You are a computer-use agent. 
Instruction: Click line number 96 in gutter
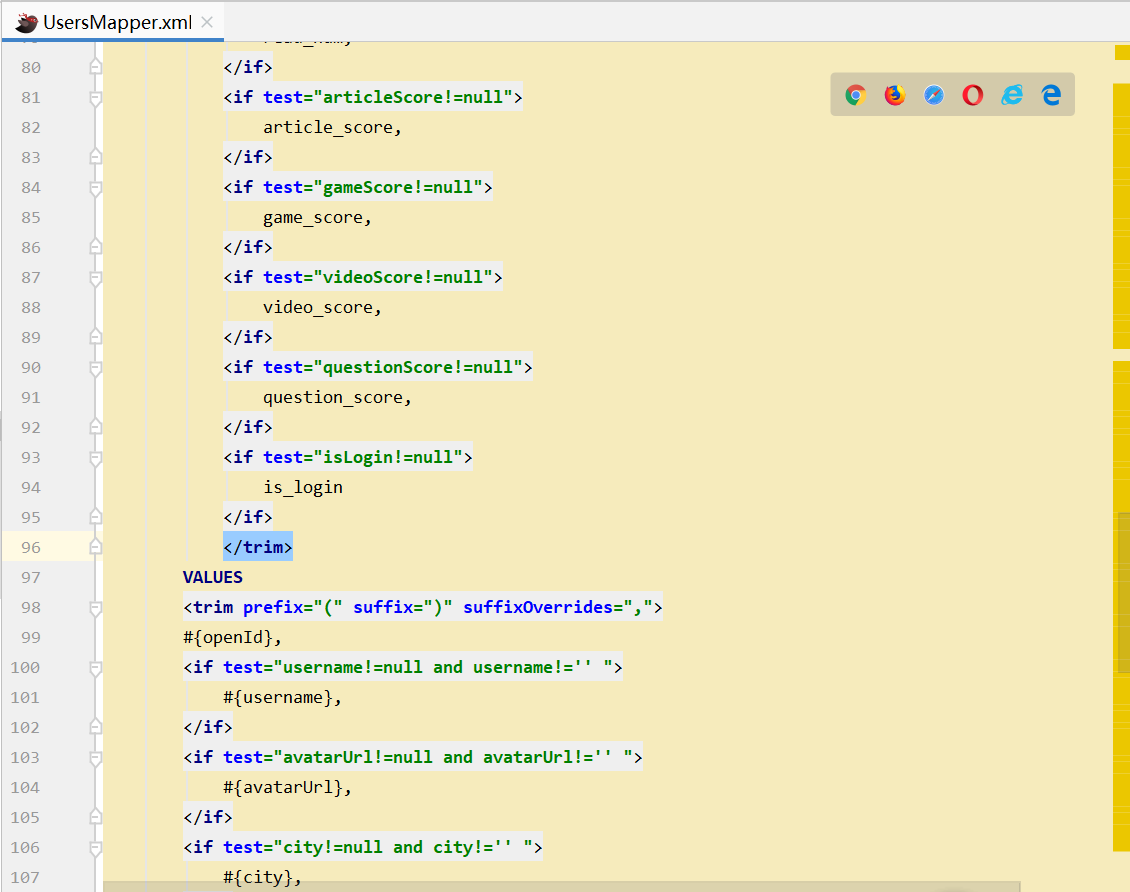pos(31,548)
